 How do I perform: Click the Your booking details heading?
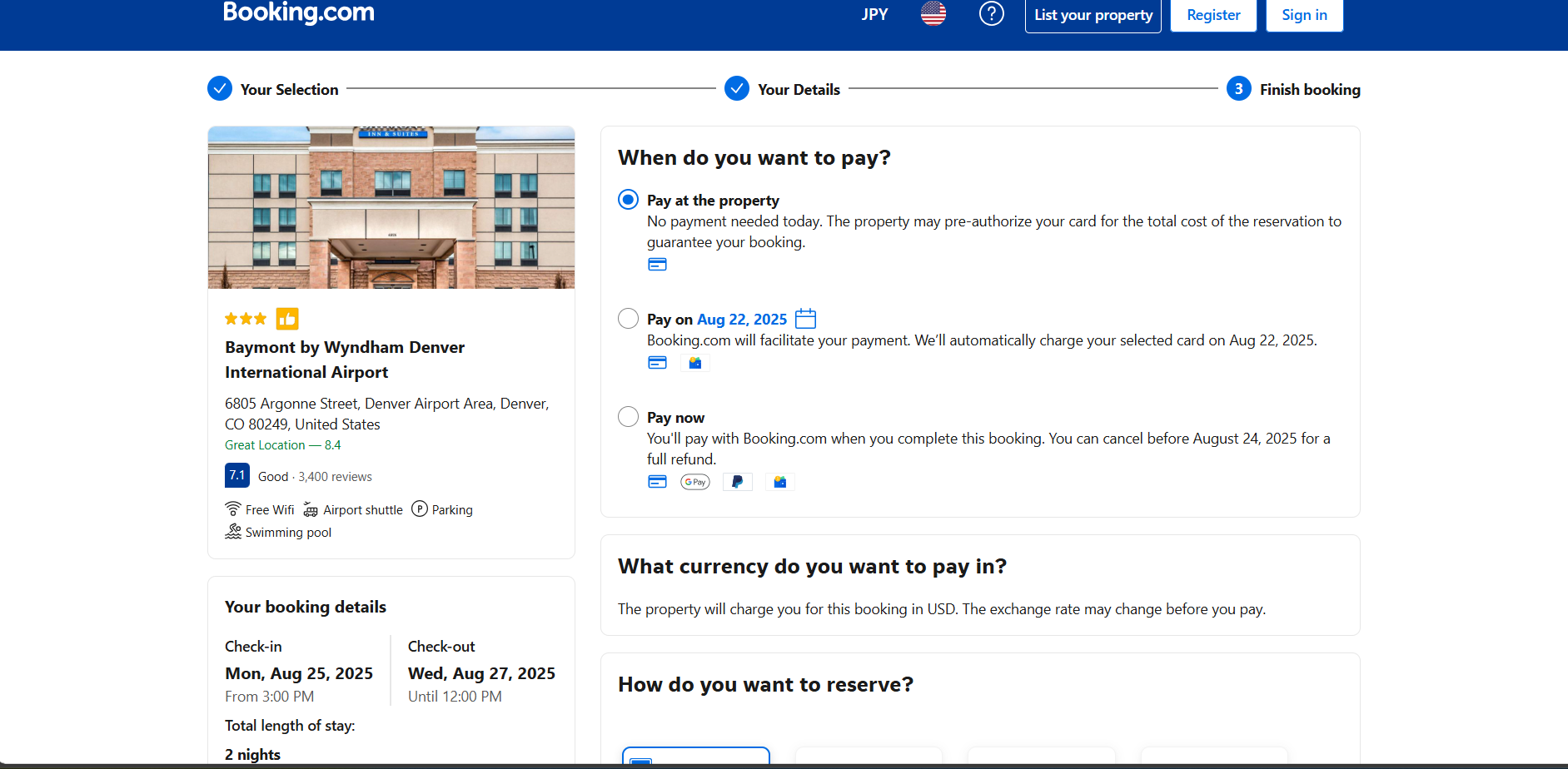[306, 607]
